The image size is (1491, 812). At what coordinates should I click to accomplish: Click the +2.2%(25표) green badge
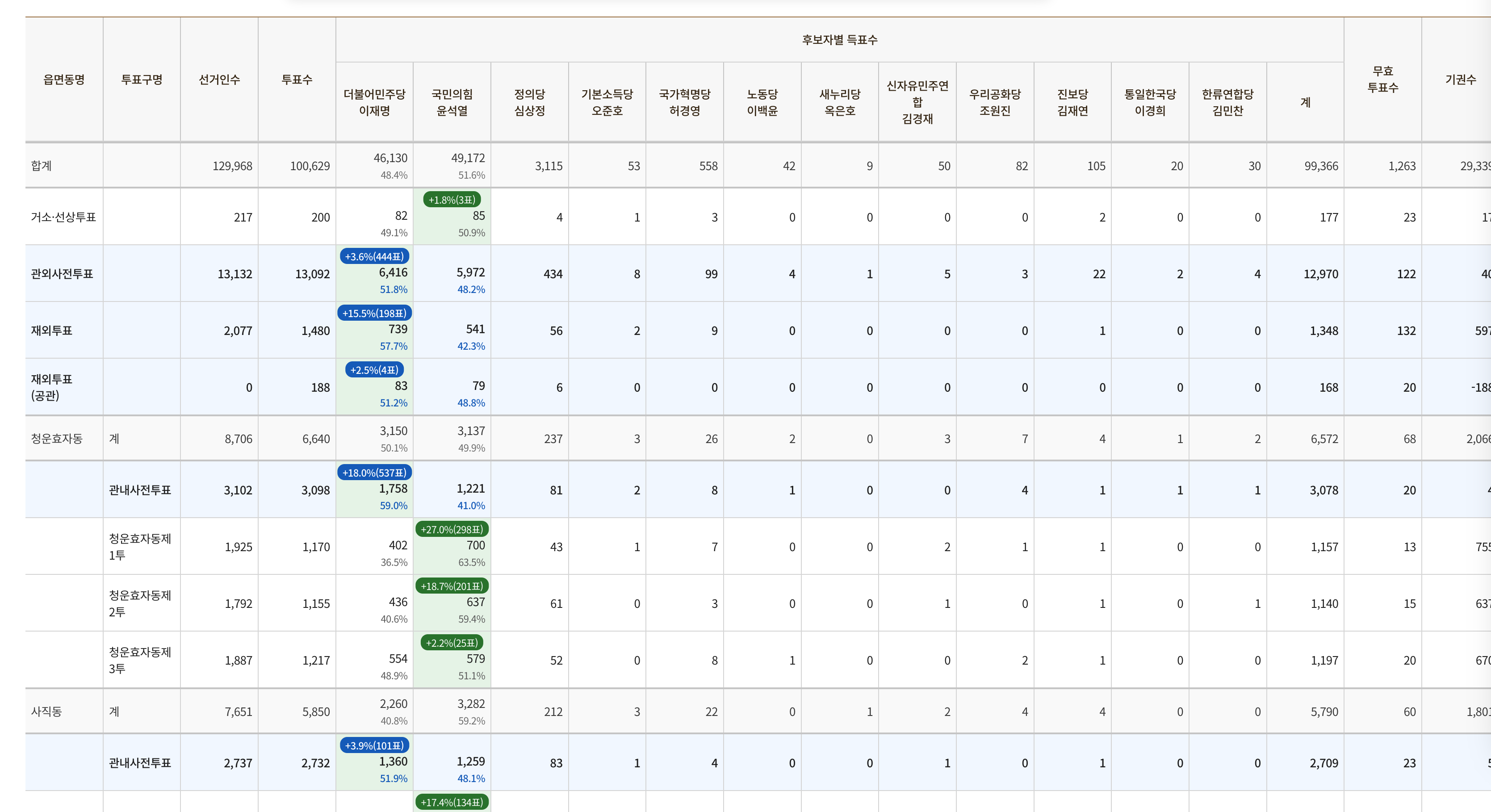click(x=452, y=643)
